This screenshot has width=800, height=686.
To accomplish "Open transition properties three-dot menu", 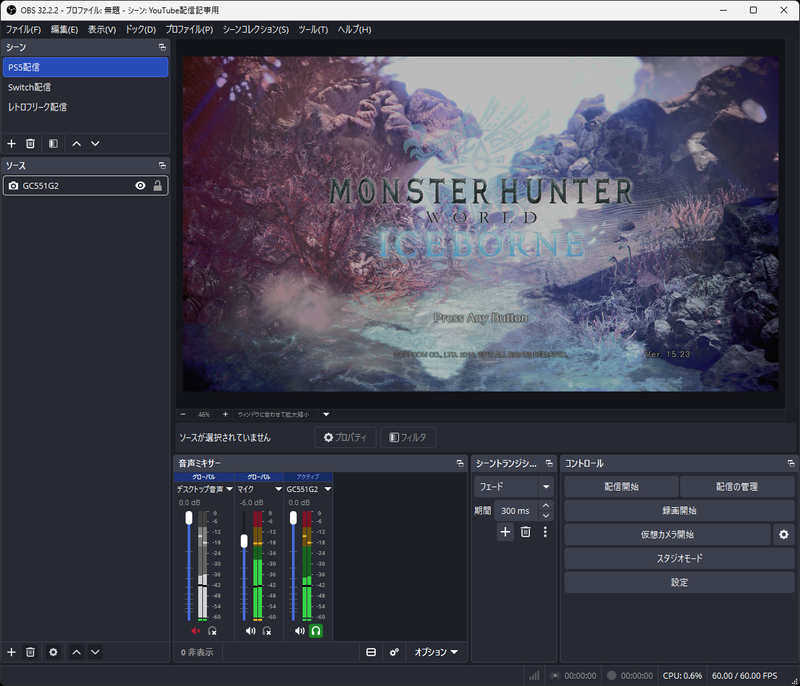I will 545,532.
